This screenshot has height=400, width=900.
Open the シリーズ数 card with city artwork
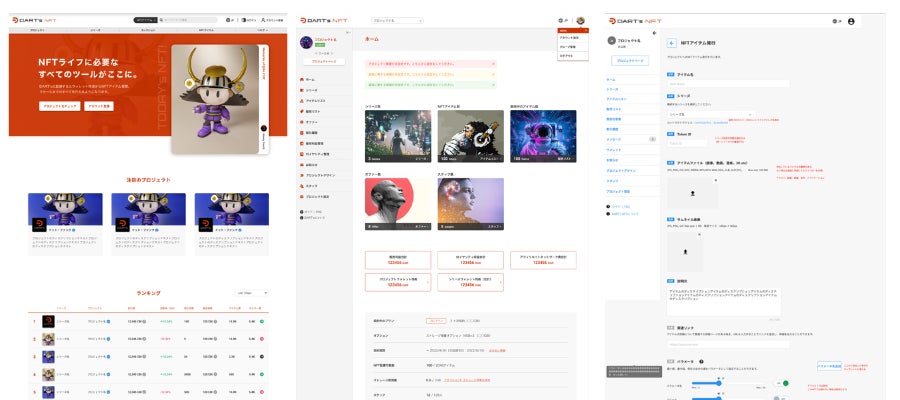[398, 137]
